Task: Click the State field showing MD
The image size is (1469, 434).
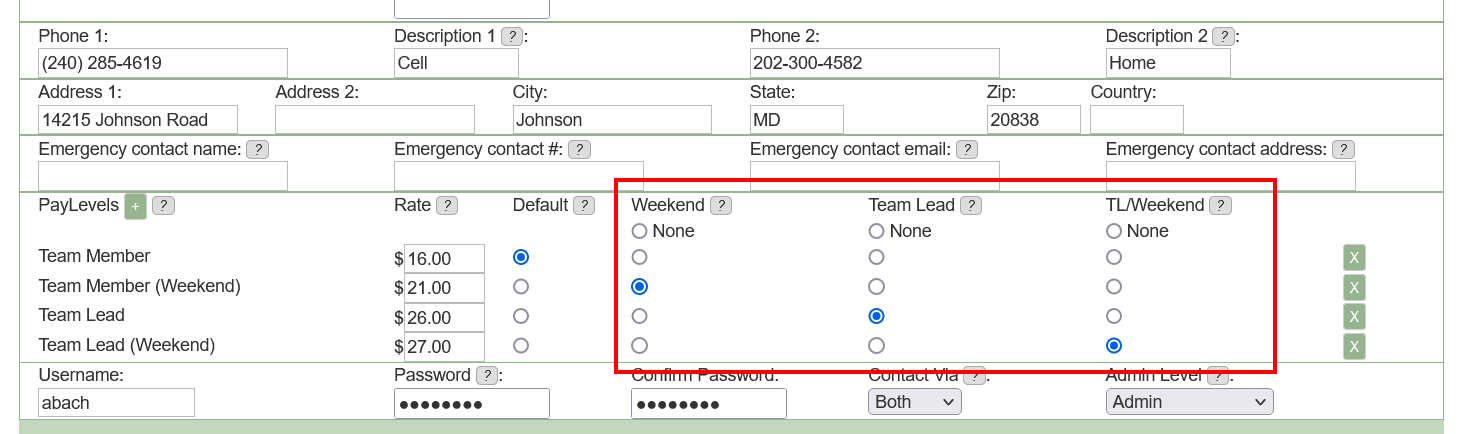Action: pyautogui.click(x=797, y=120)
